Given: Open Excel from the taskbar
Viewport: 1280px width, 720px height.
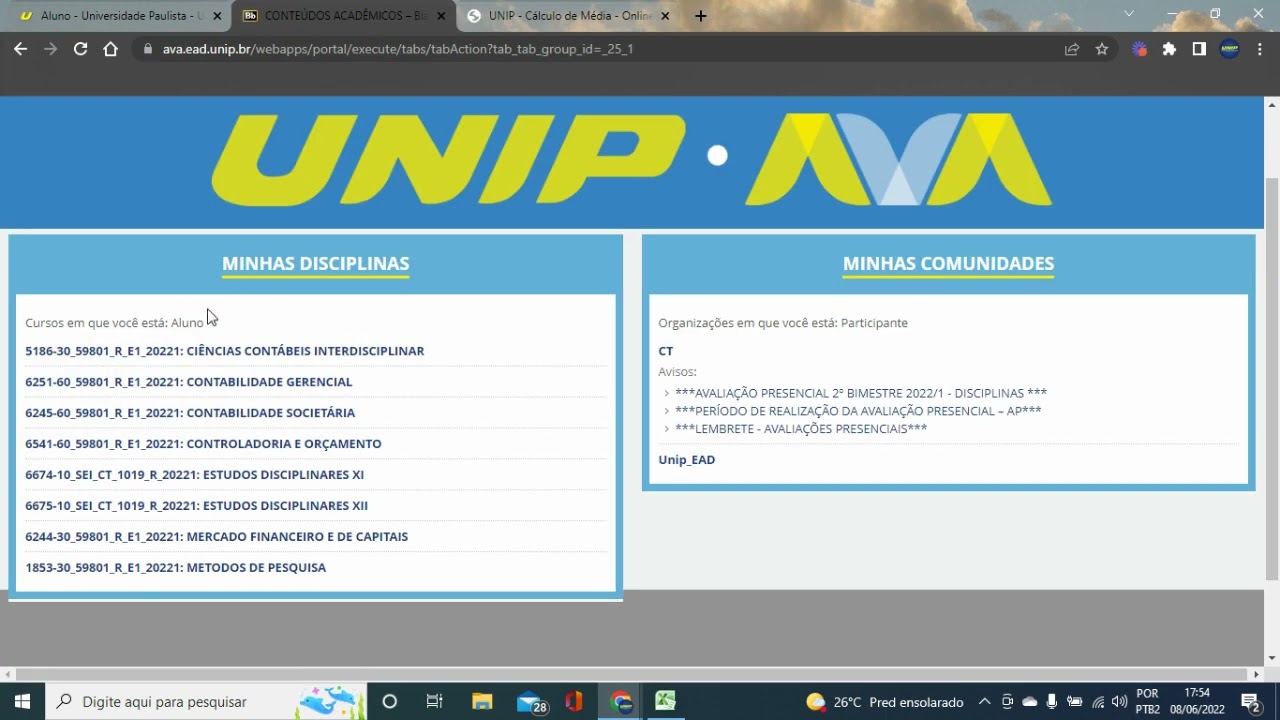Looking at the screenshot, I should (x=666, y=701).
